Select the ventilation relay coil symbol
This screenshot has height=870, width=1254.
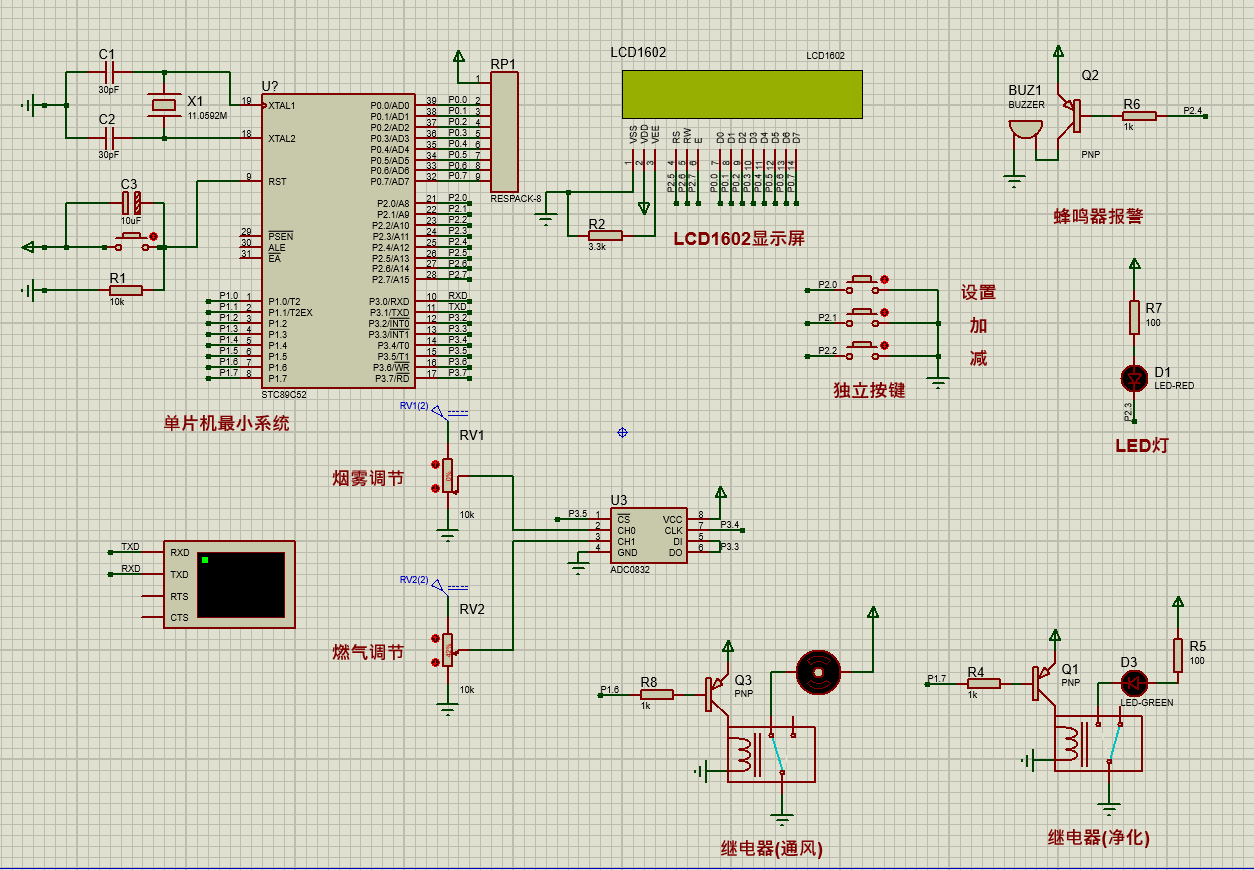point(742,755)
